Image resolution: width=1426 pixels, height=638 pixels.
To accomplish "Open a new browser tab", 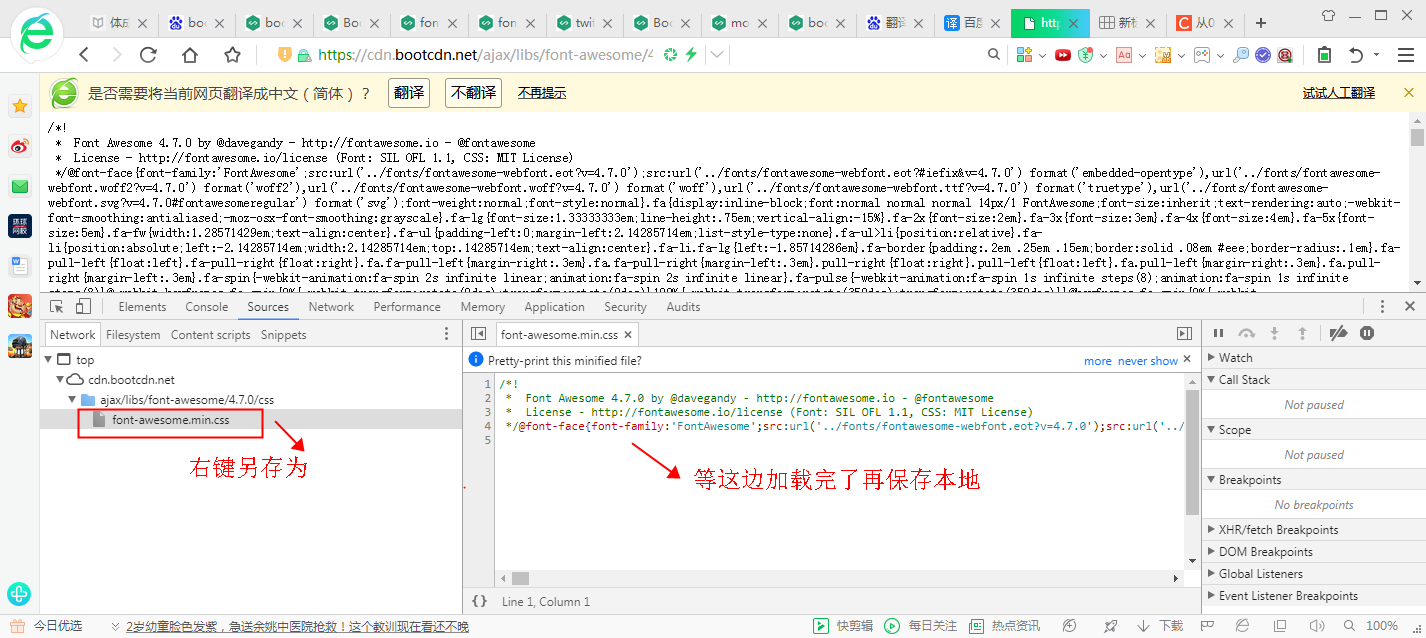I will point(1261,22).
